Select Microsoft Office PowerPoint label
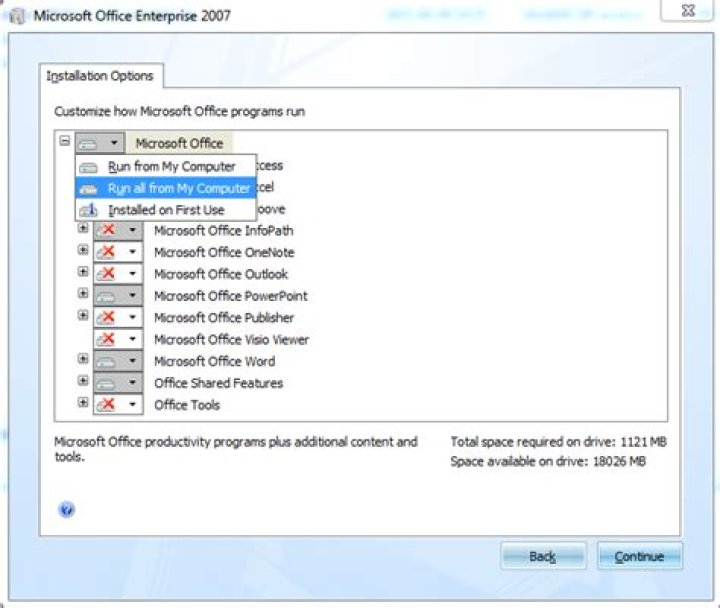This screenshot has height=608, width=720. click(x=231, y=296)
